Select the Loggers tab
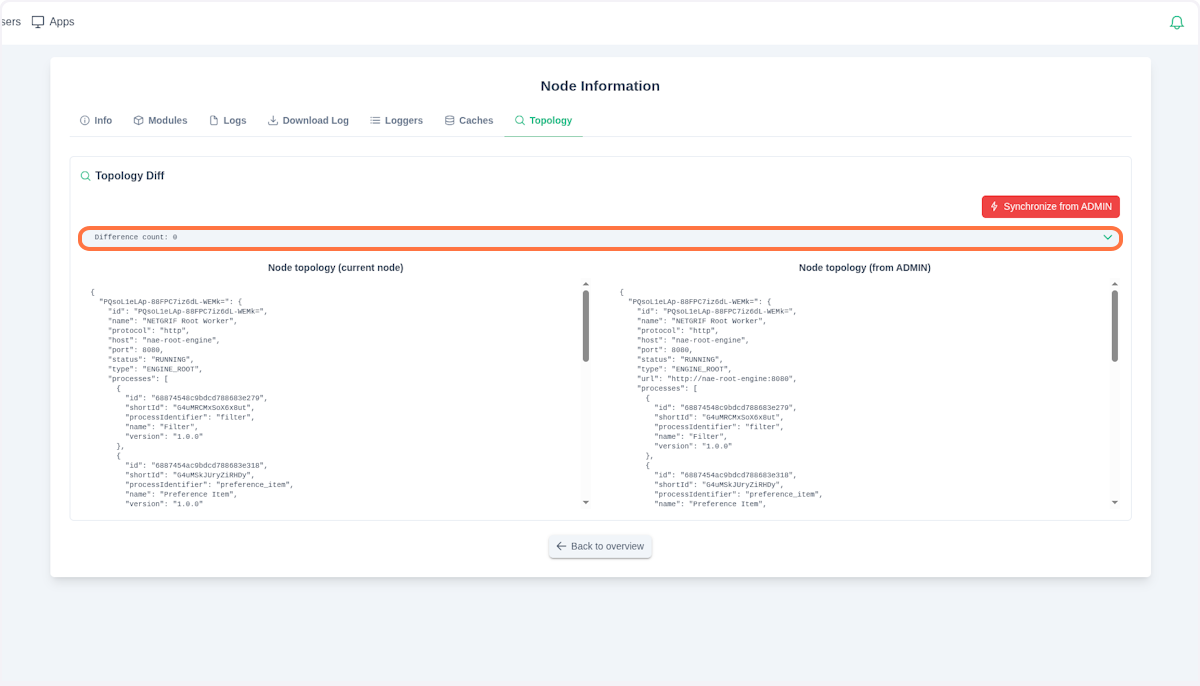Image resolution: width=1200 pixels, height=686 pixels. pos(396,120)
